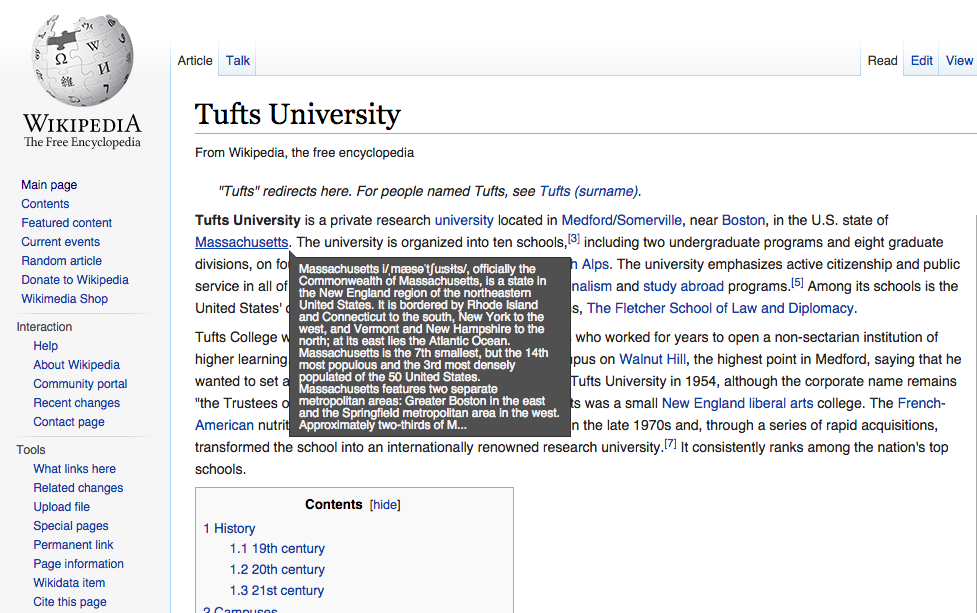Viewport: 977px width, 613px height.
Task: Open the Edit tab
Action: pyautogui.click(x=922, y=60)
